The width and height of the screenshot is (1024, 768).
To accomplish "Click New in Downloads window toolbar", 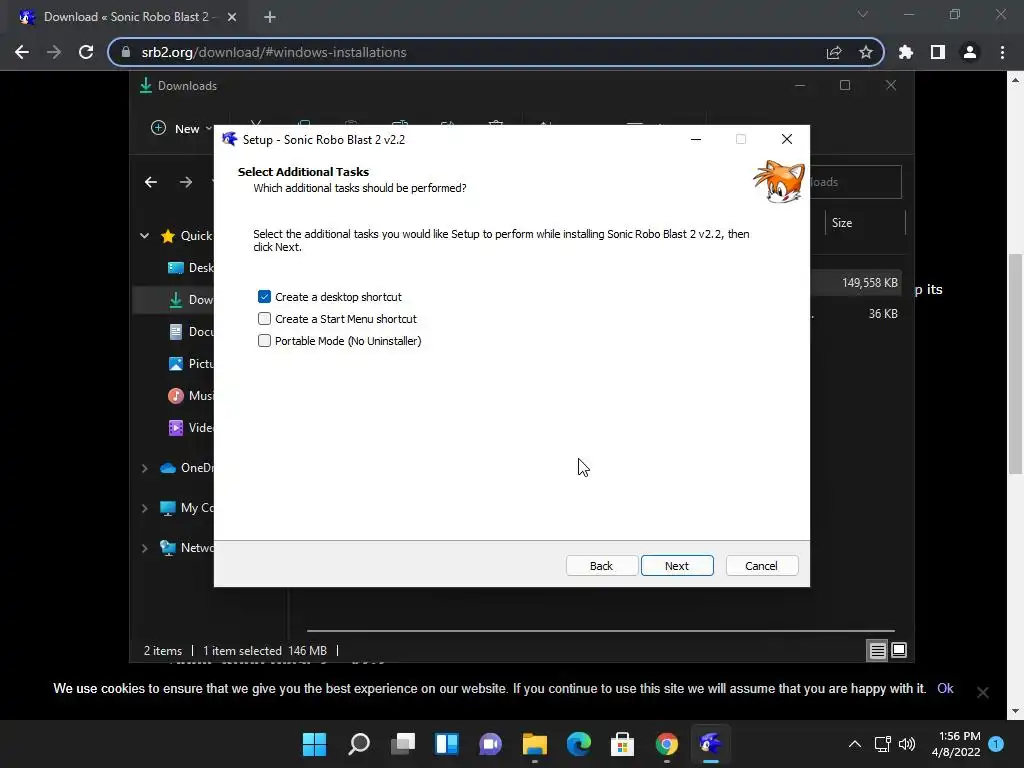I will click(182, 129).
